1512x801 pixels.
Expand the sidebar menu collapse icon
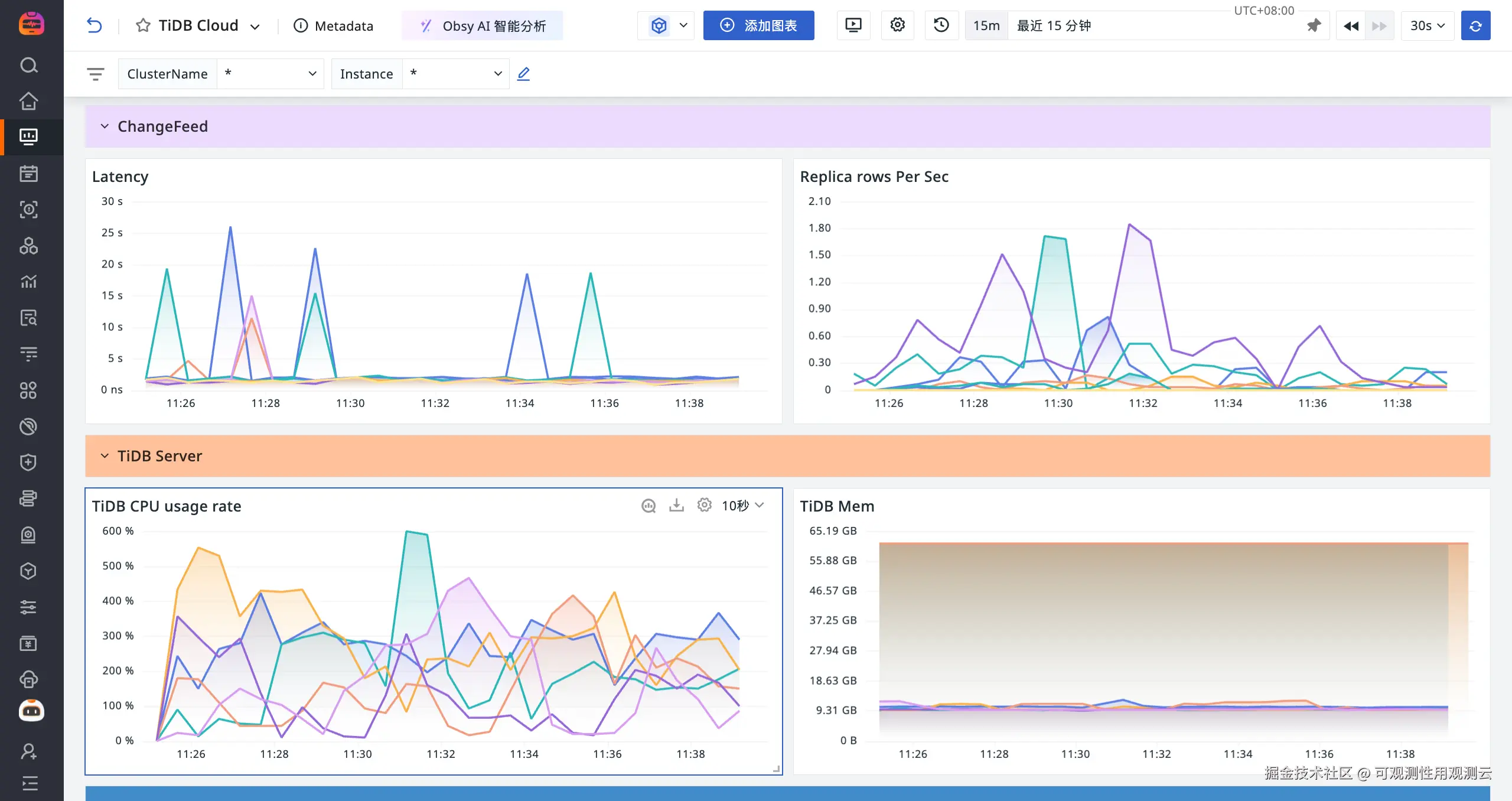tap(28, 783)
